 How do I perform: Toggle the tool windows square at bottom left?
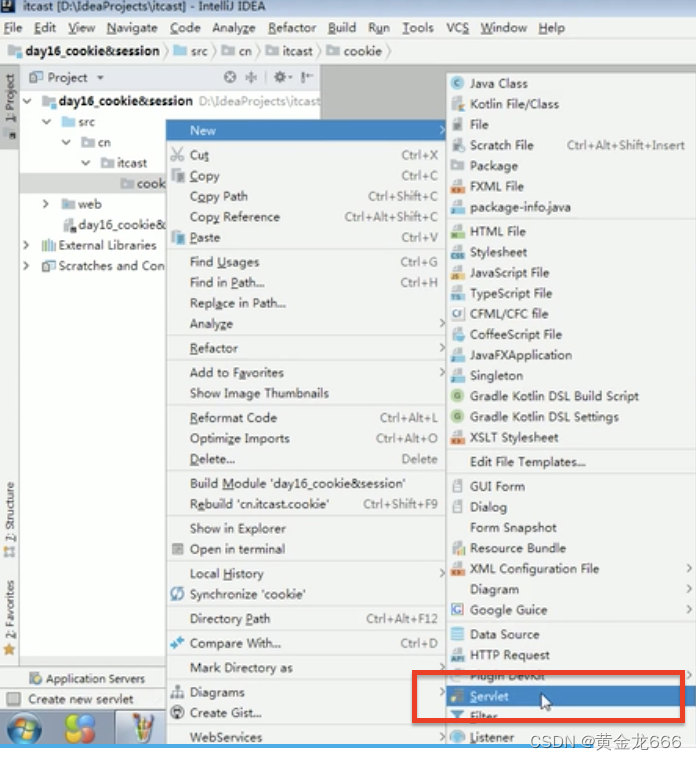(x=14, y=699)
